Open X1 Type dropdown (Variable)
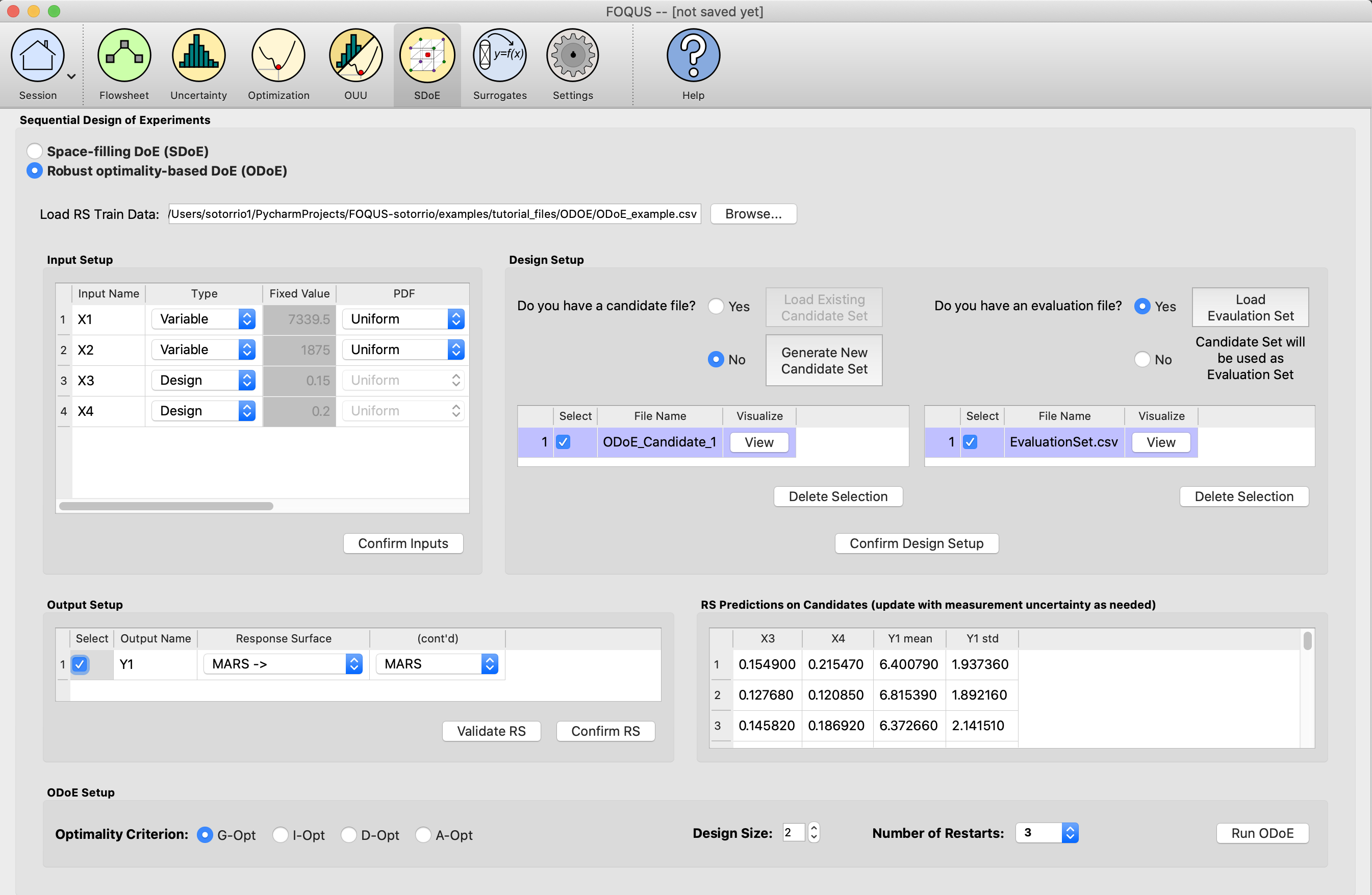The height and width of the screenshot is (895, 1372). coord(204,319)
